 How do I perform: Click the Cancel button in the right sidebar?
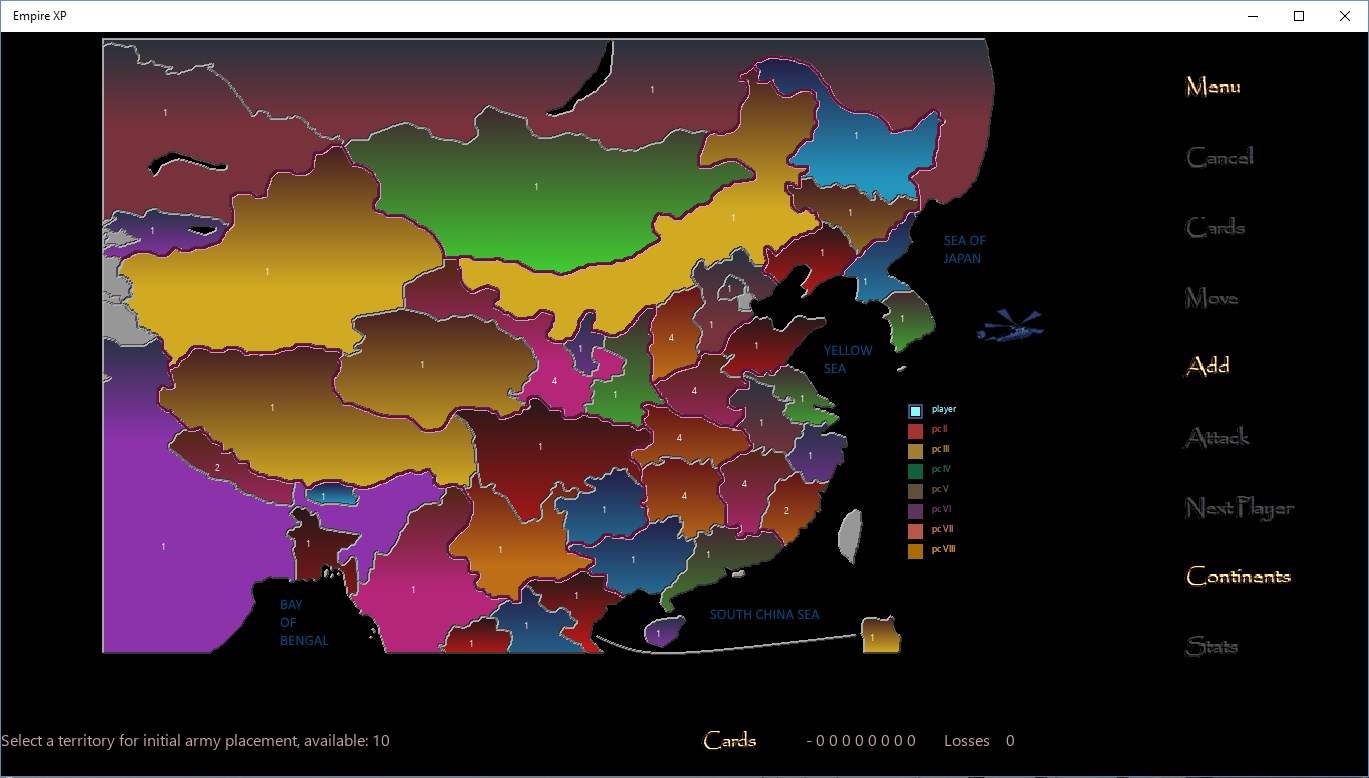click(x=1219, y=157)
